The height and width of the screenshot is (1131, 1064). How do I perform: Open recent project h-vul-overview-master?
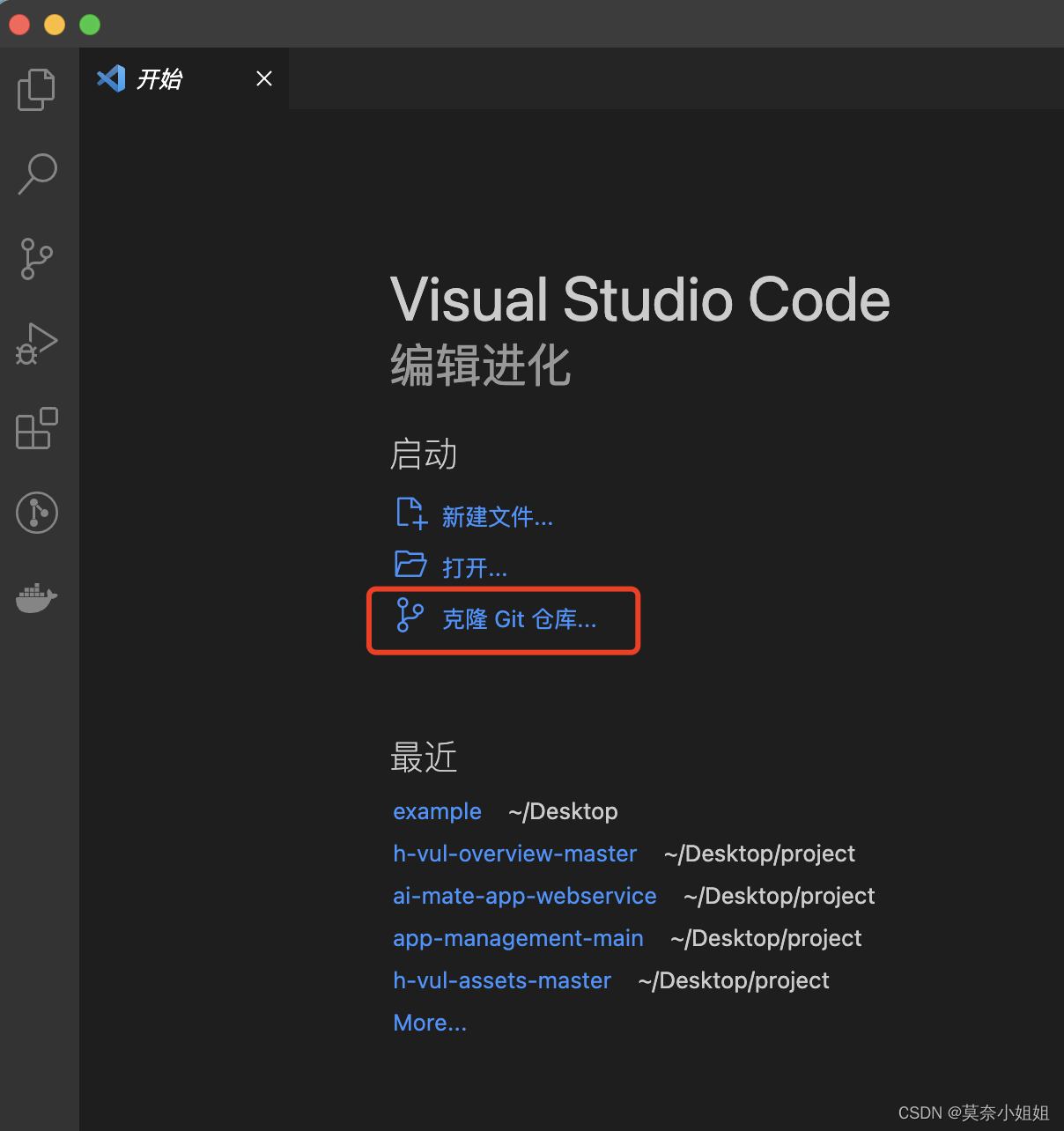tap(515, 854)
